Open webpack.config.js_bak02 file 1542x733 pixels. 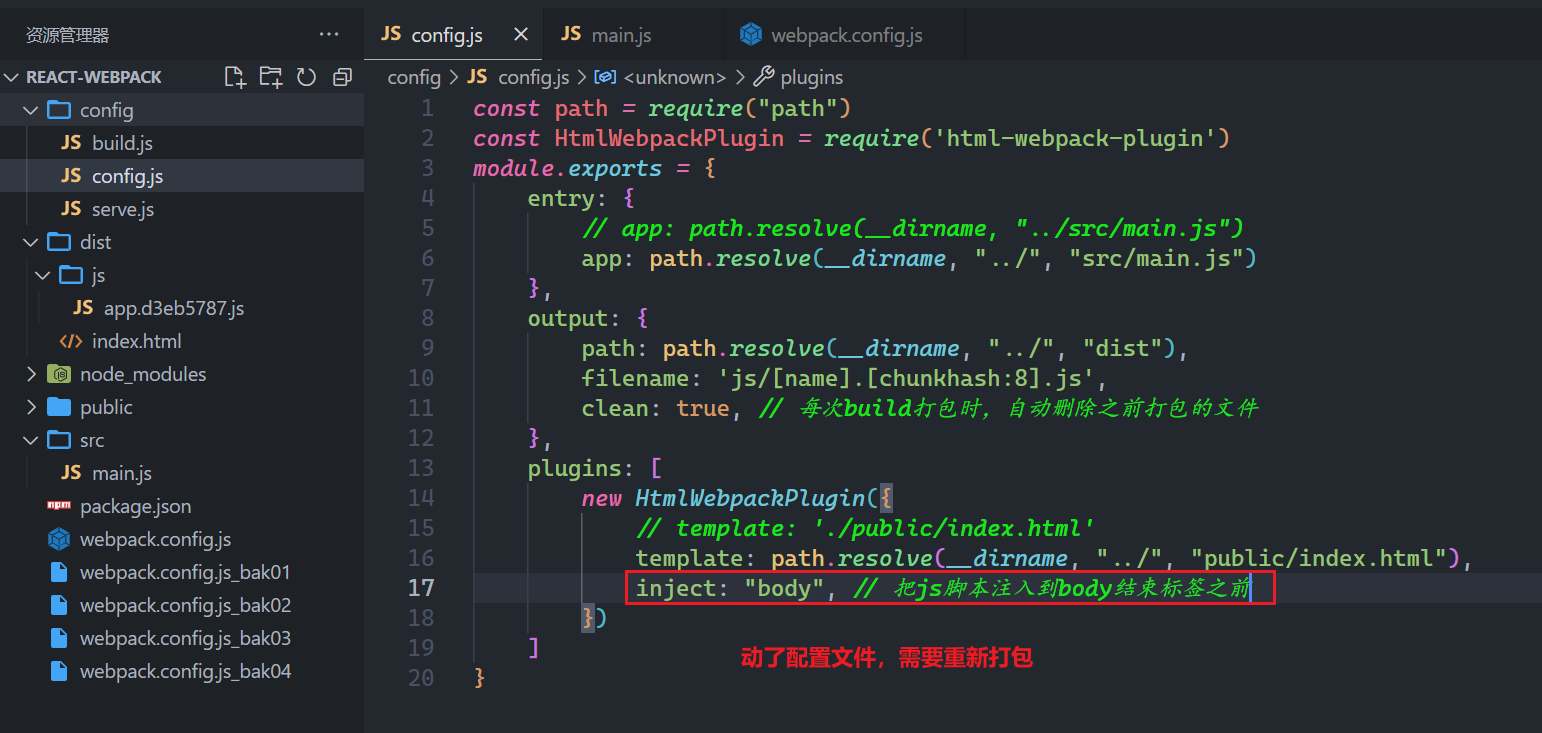(182, 605)
